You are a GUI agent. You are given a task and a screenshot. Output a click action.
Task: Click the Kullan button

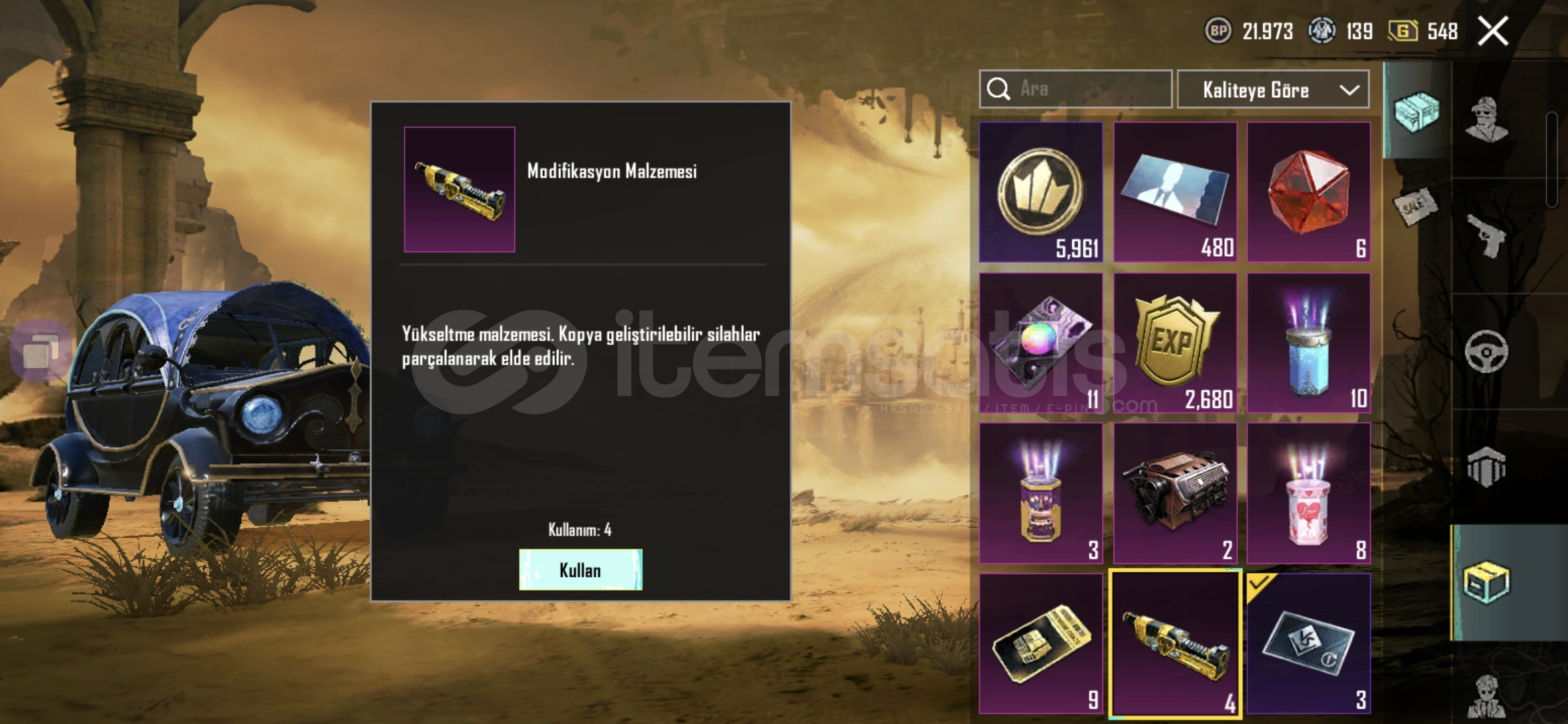click(x=580, y=570)
